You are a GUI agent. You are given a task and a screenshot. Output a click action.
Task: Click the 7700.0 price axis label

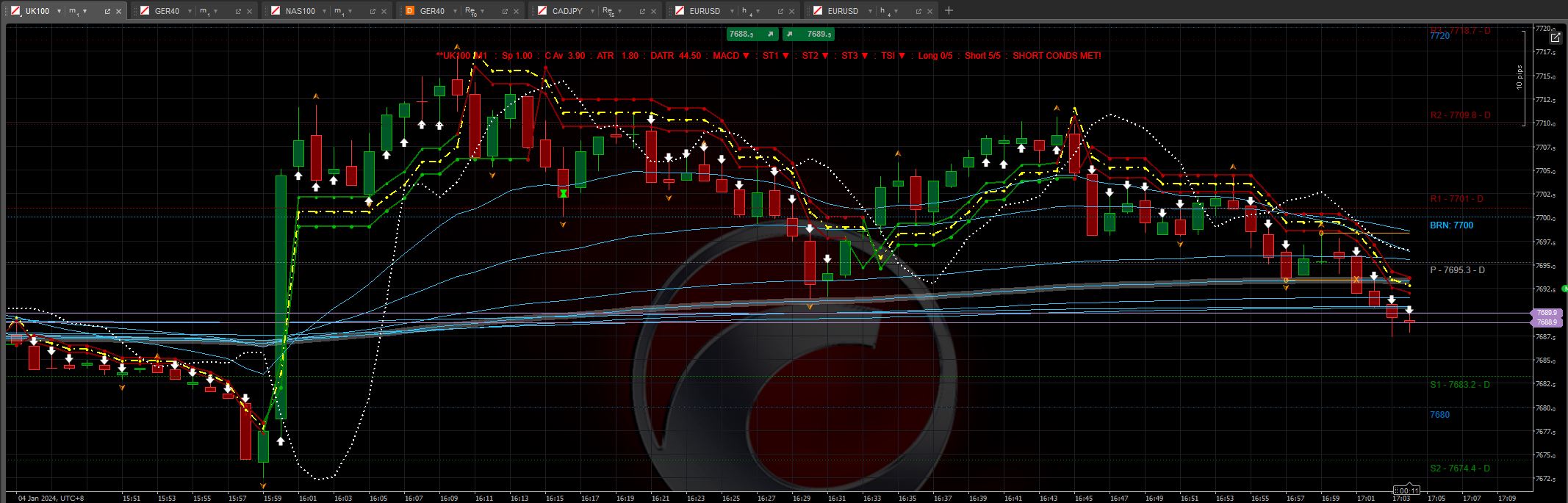click(x=1544, y=218)
